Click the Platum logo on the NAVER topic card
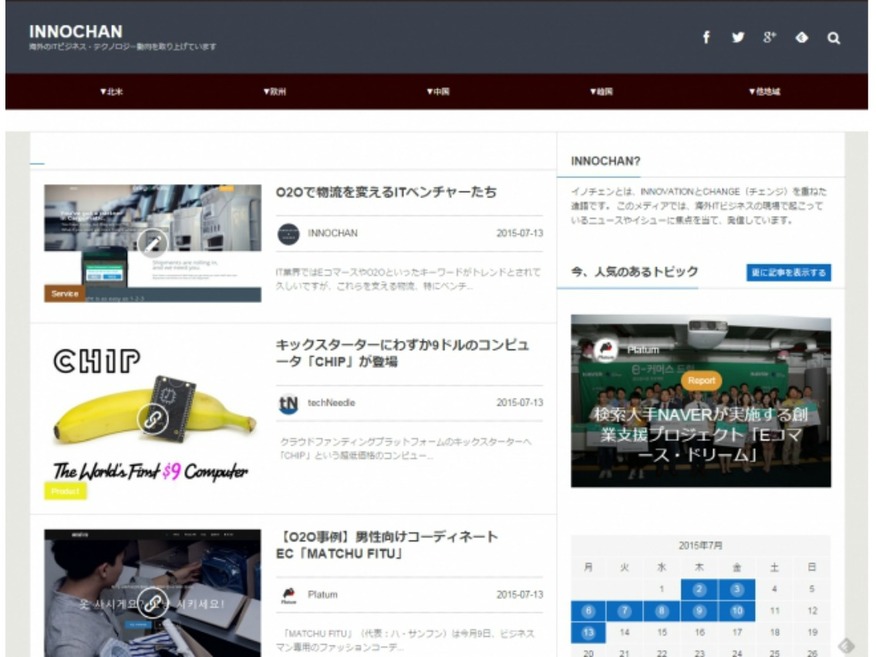This screenshot has width=876, height=657. pos(606,350)
